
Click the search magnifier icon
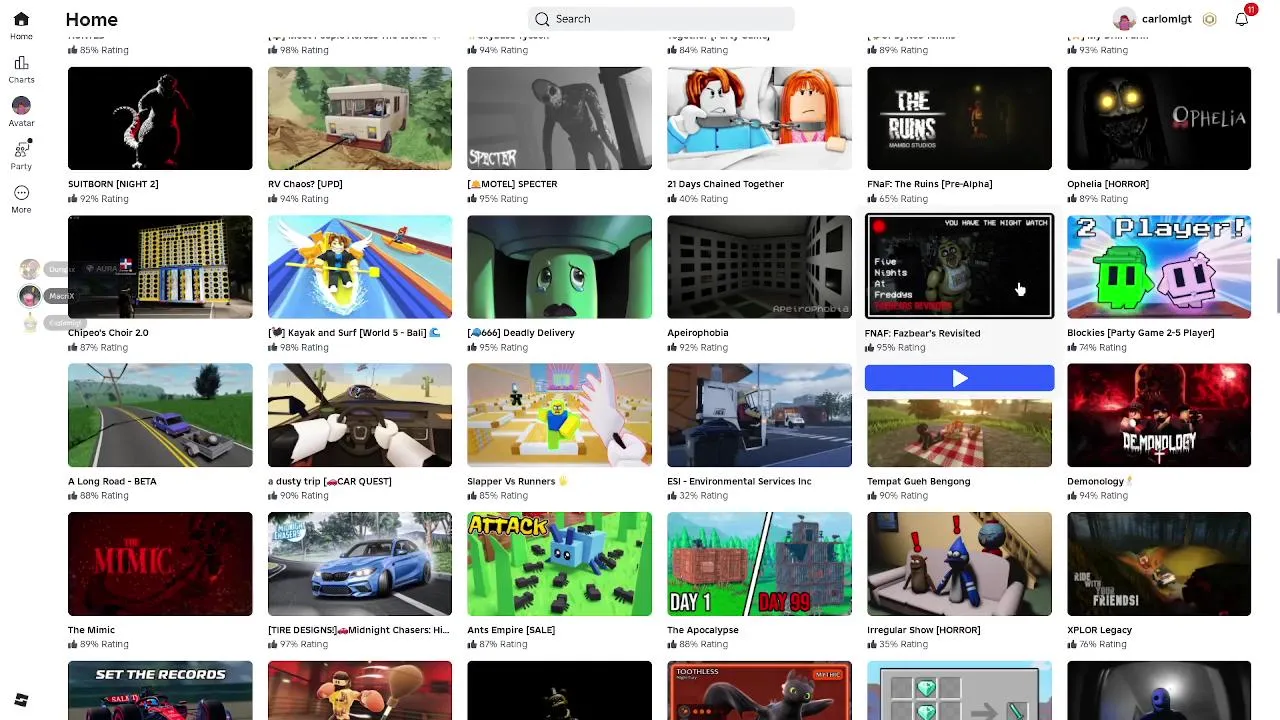click(542, 19)
